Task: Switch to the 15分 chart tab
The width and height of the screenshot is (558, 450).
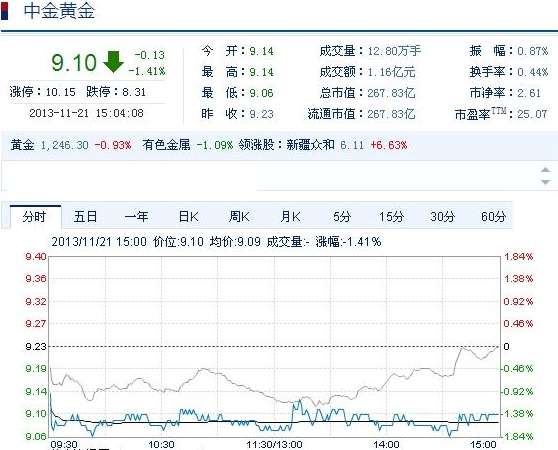Action: pyautogui.click(x=391, y=216)
